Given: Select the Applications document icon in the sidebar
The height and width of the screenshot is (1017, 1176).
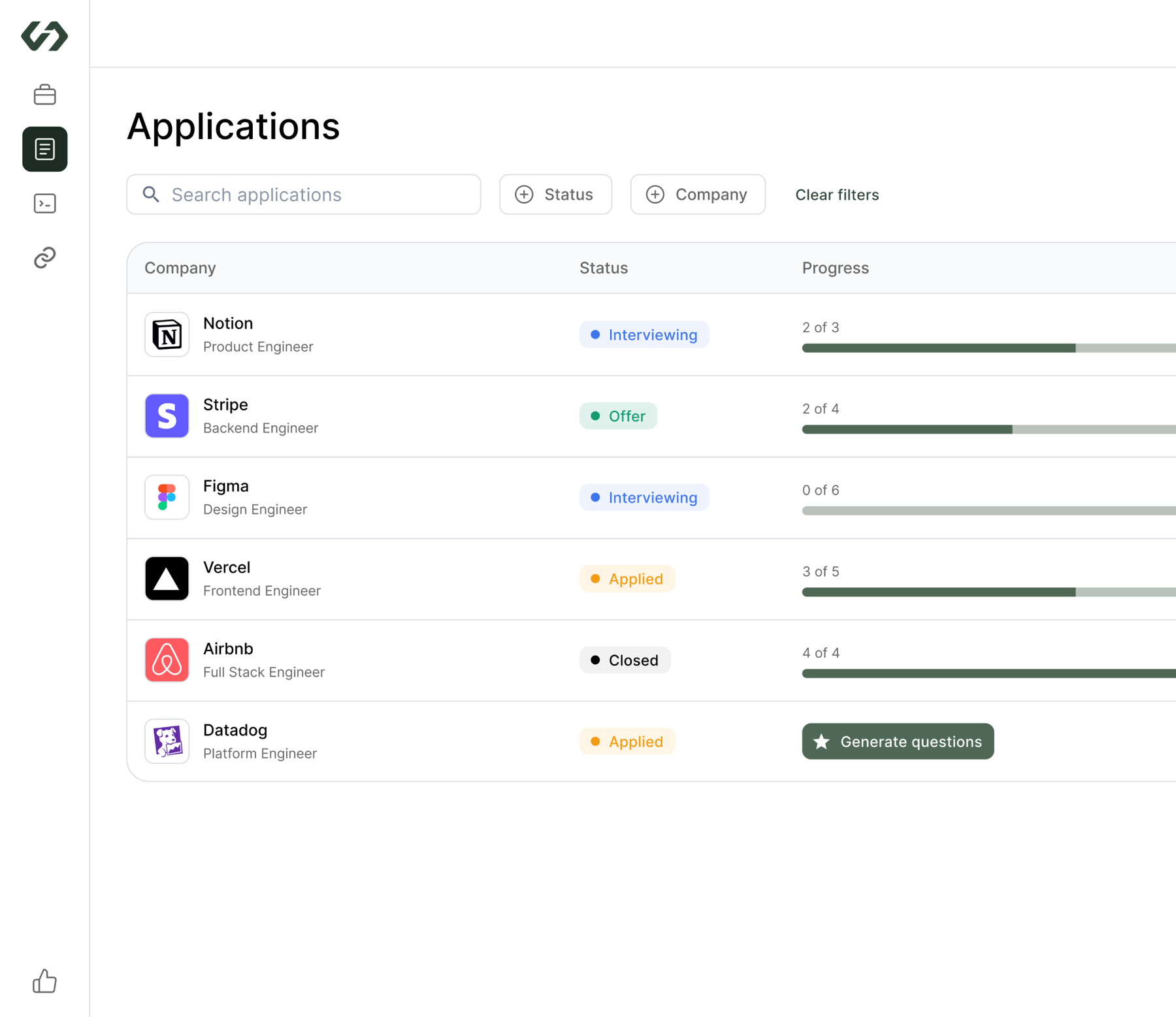Looking at the screenshot, I should pyautogui.click(x=44, y=149).
